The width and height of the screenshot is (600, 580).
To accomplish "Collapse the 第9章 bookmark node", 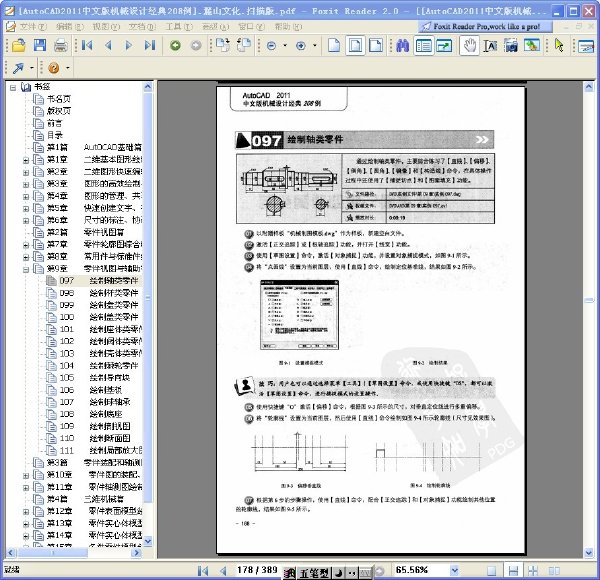I will click(x=26, y=269).
